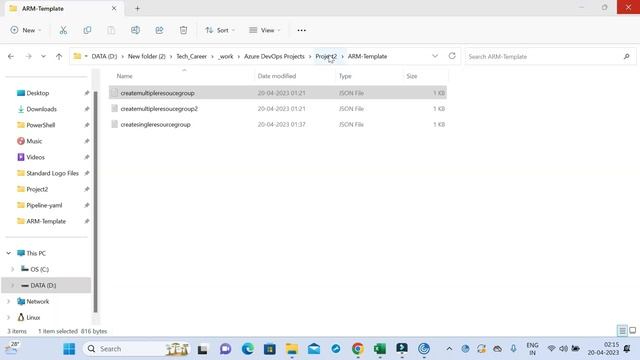Open recent locations dropdown arrow

[x=43, y=56]
